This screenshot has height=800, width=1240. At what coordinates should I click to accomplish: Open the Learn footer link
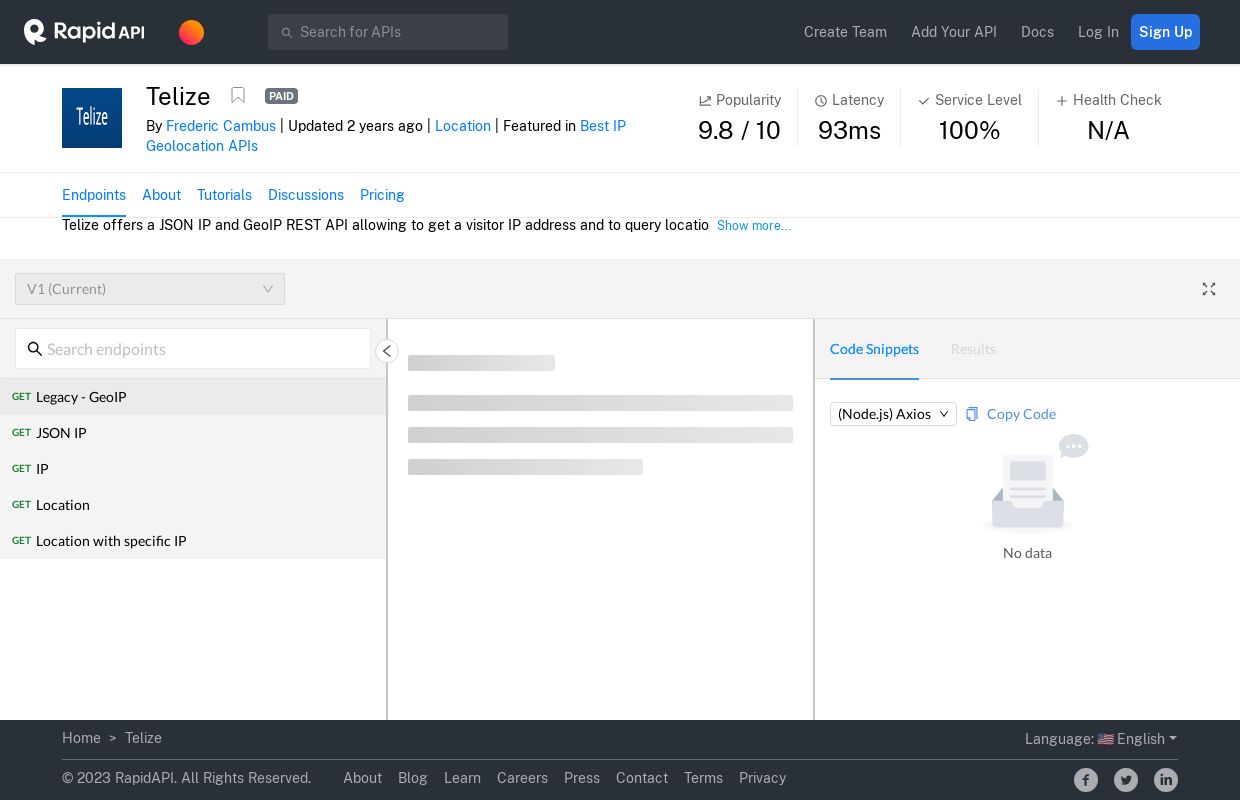462,778
